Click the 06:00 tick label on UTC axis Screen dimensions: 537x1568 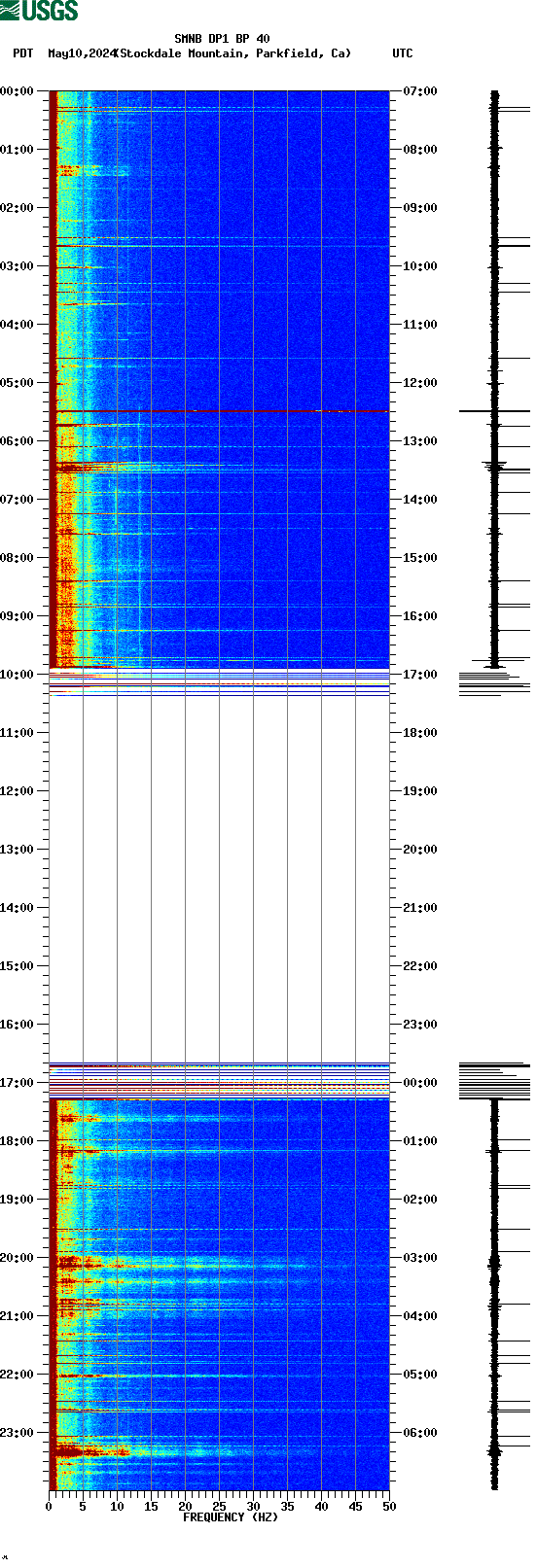point(420,1433)
